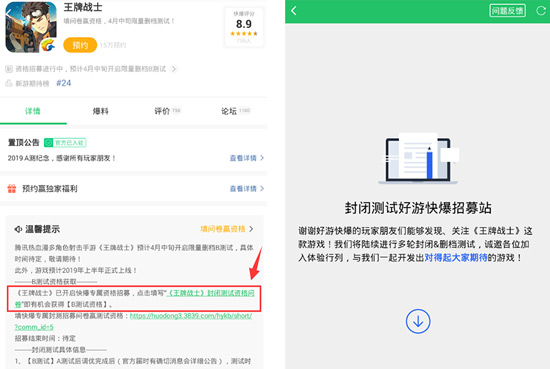The image size is (550, 369).
Task: Tap the blue circular down-arrow icon
Action: coord(418,321)
